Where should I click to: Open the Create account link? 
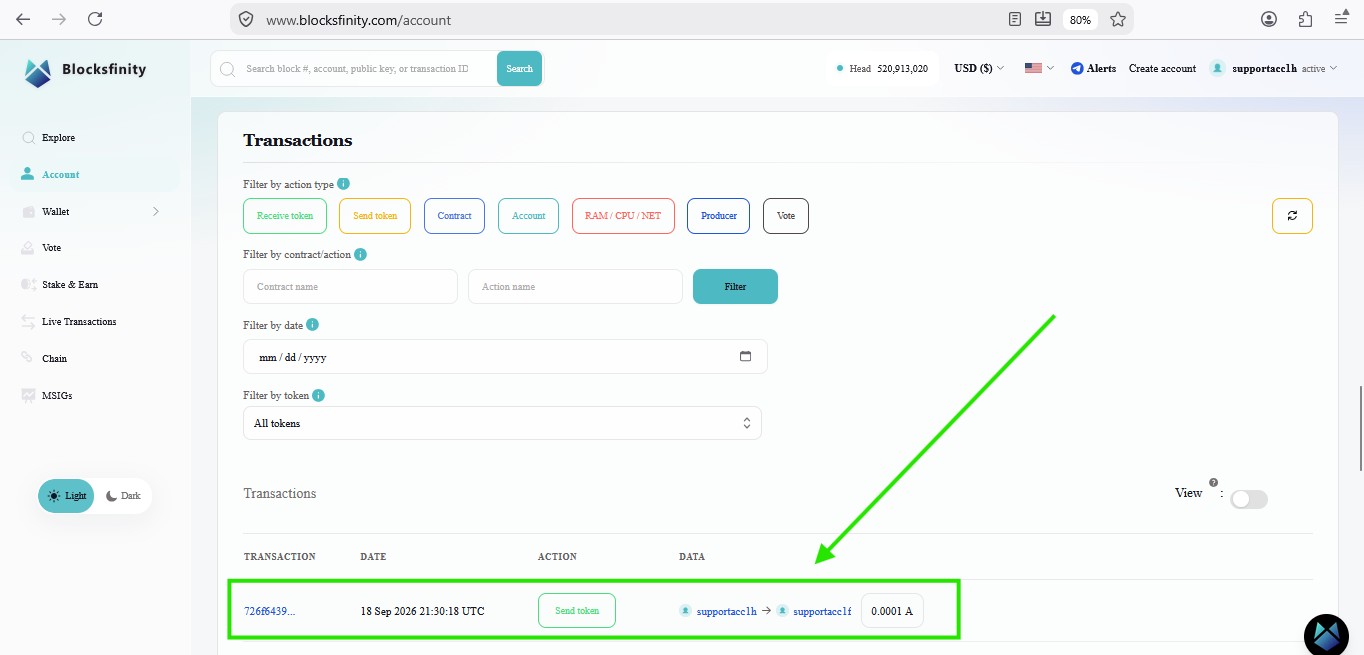[x=1162, y=68]
